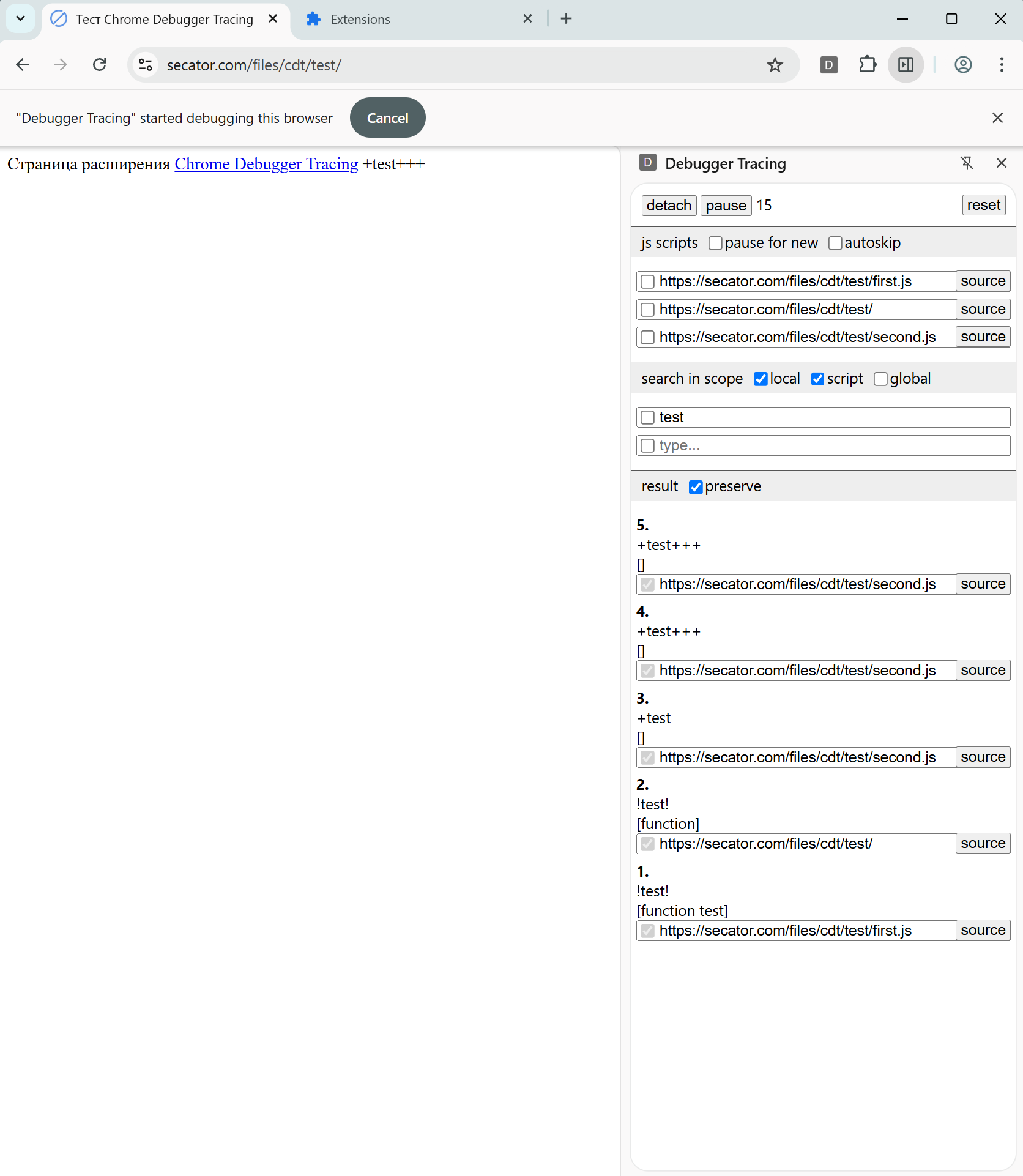Viewport: 1023px width, 1176px height.
Task: Check the empty type... row checkbox
Action: (x=647, y=445)
